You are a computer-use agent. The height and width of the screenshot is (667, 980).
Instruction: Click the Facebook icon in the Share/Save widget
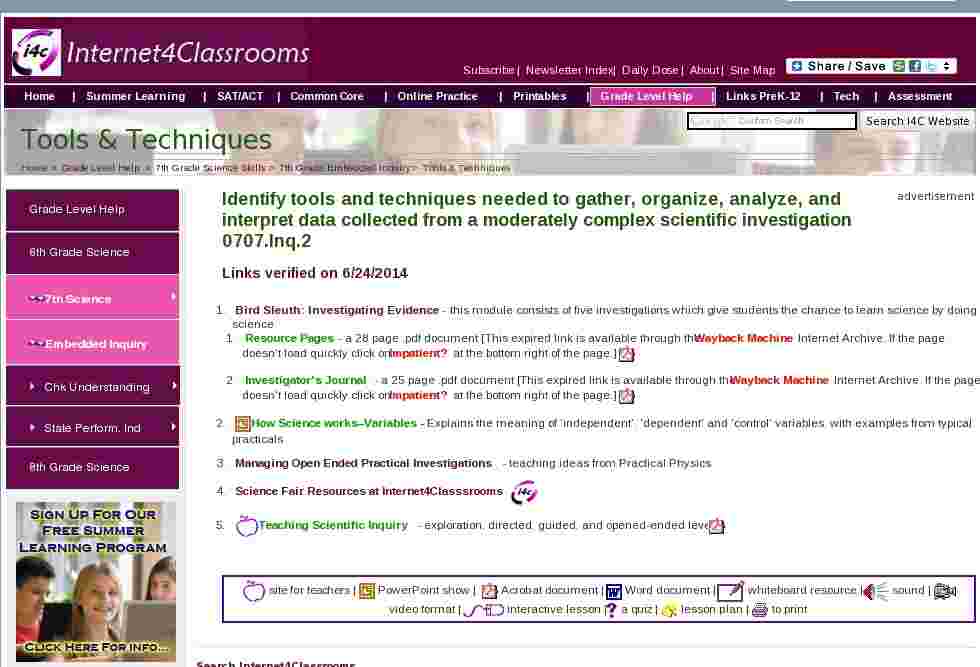click(915, 66)
